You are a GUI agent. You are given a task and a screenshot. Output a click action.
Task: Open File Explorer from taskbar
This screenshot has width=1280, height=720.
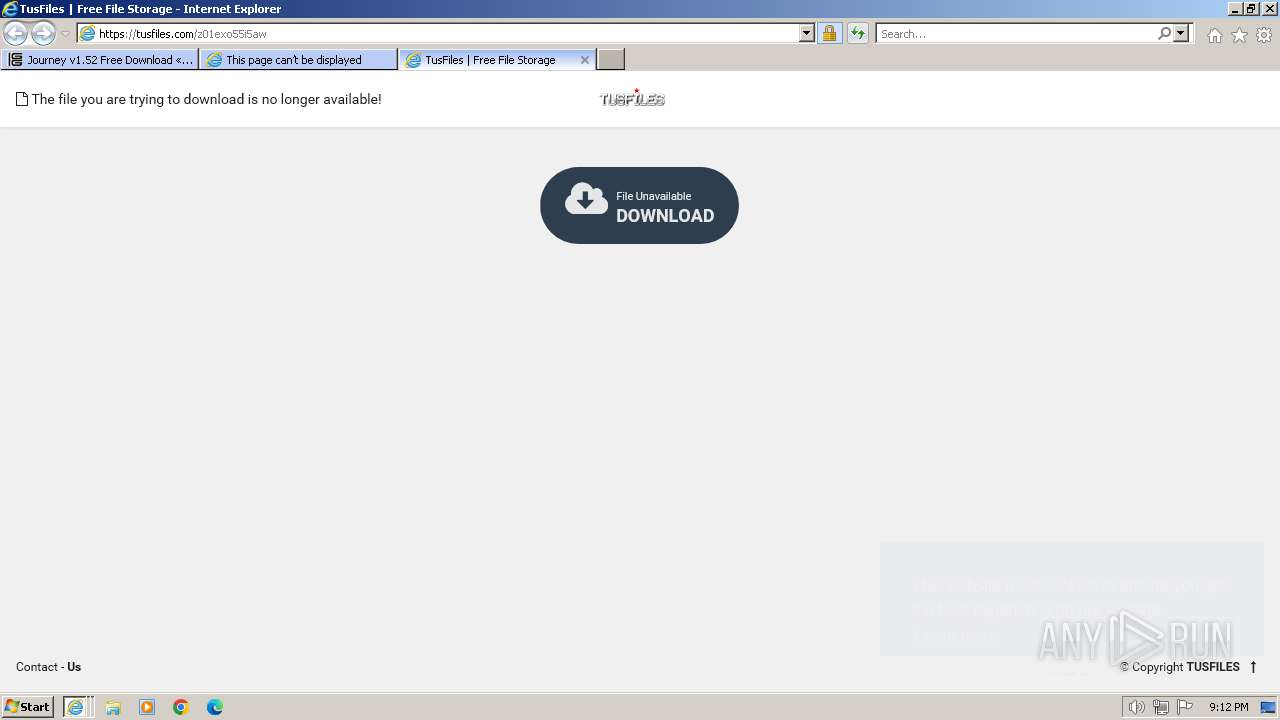(113, 707)
